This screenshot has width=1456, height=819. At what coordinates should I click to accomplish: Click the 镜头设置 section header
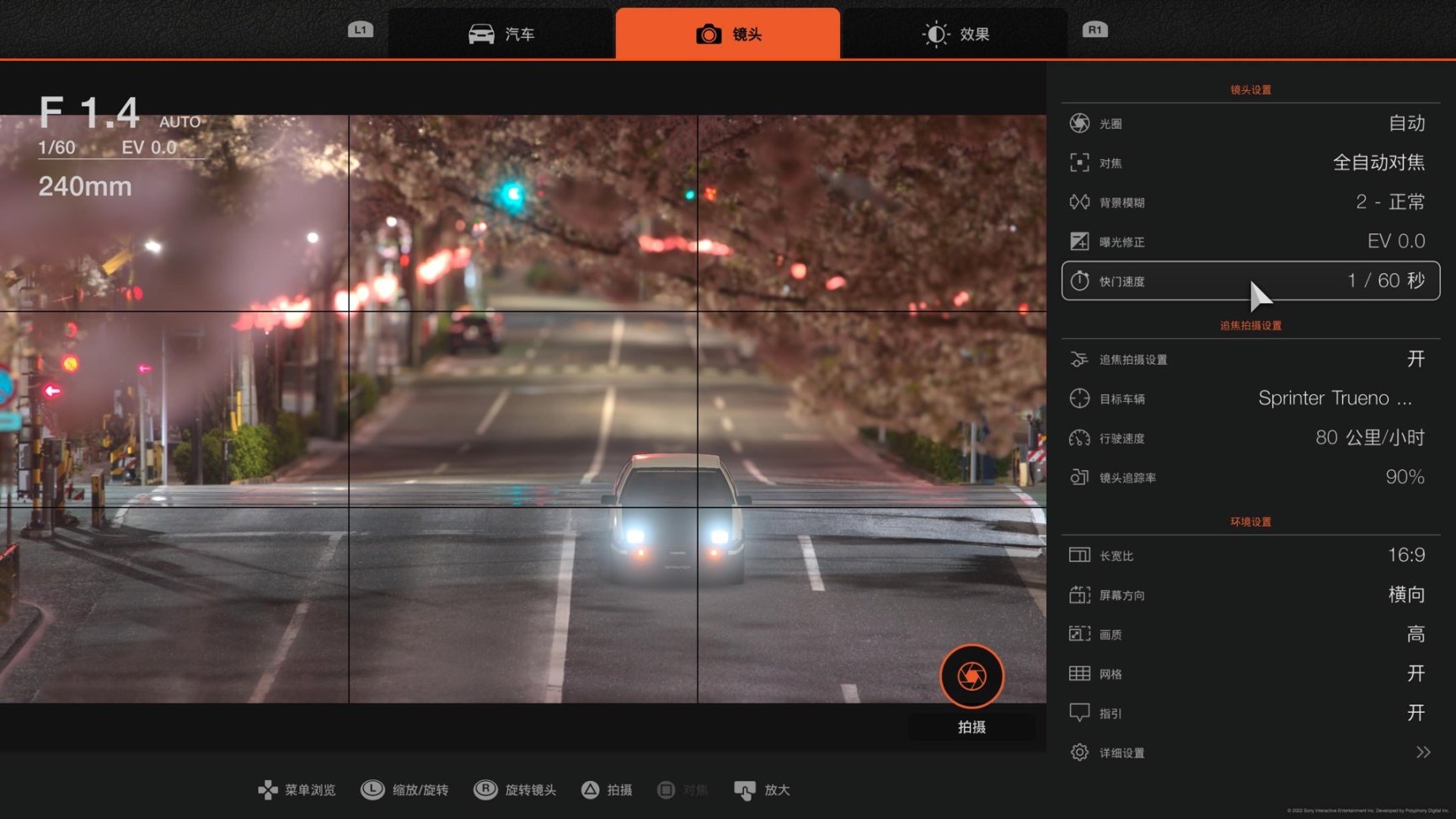point(1250,90)
